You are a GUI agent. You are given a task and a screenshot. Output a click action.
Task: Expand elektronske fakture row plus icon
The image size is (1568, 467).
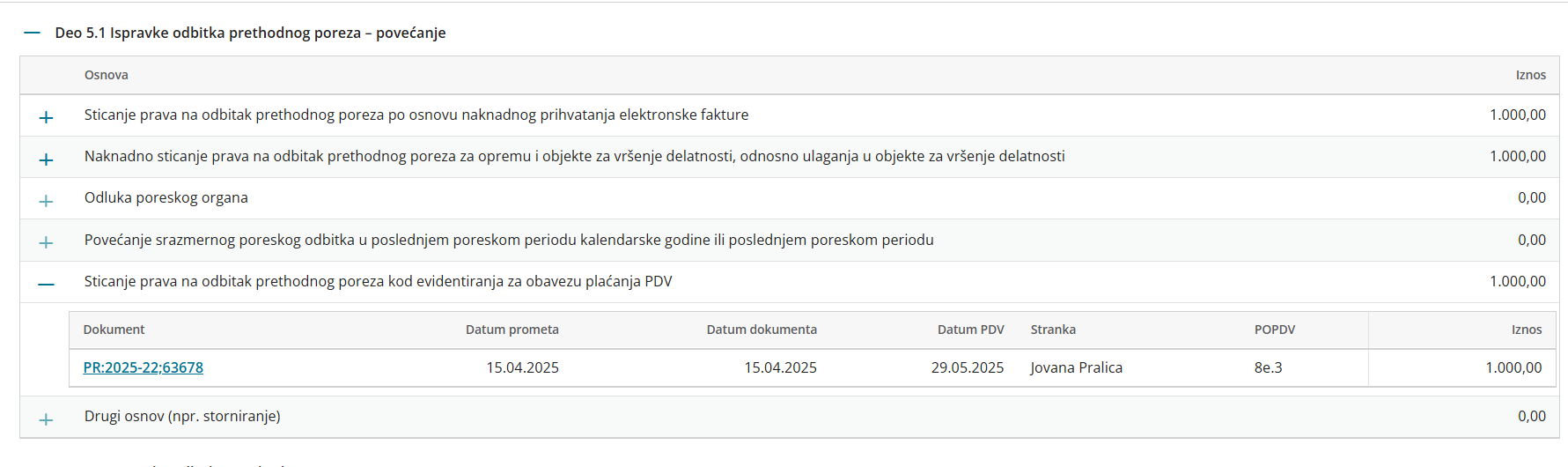coord(47,116)
